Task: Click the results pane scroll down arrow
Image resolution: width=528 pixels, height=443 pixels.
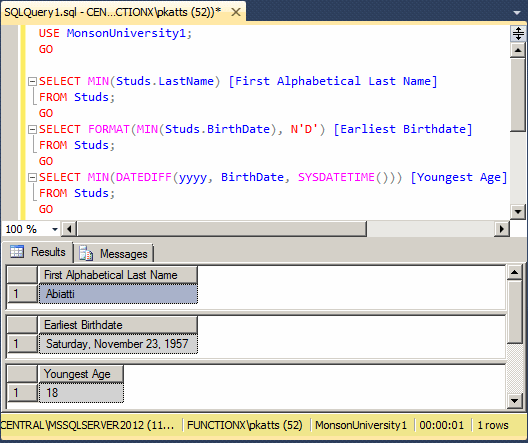Action: 514,401
